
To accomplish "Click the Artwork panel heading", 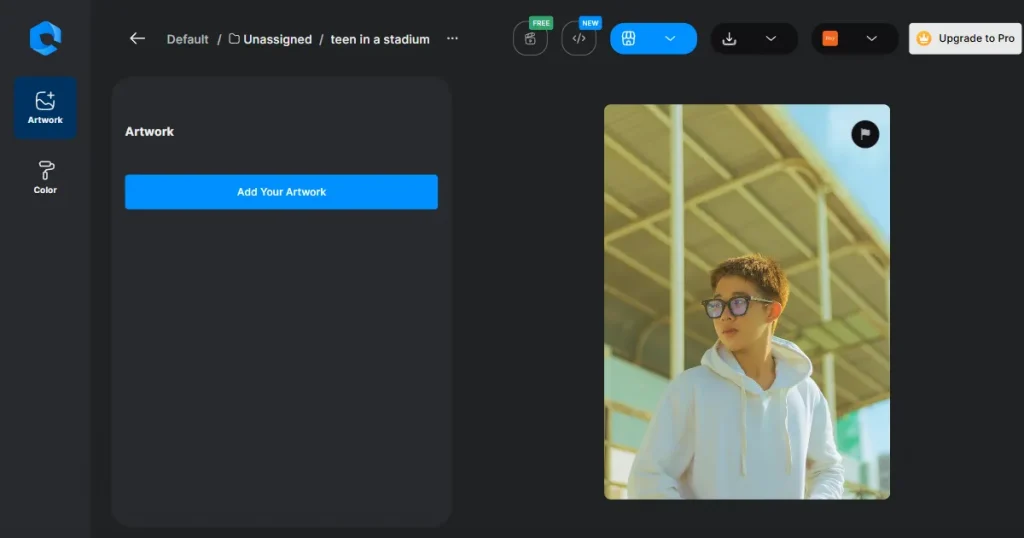I will click(150, 131).
